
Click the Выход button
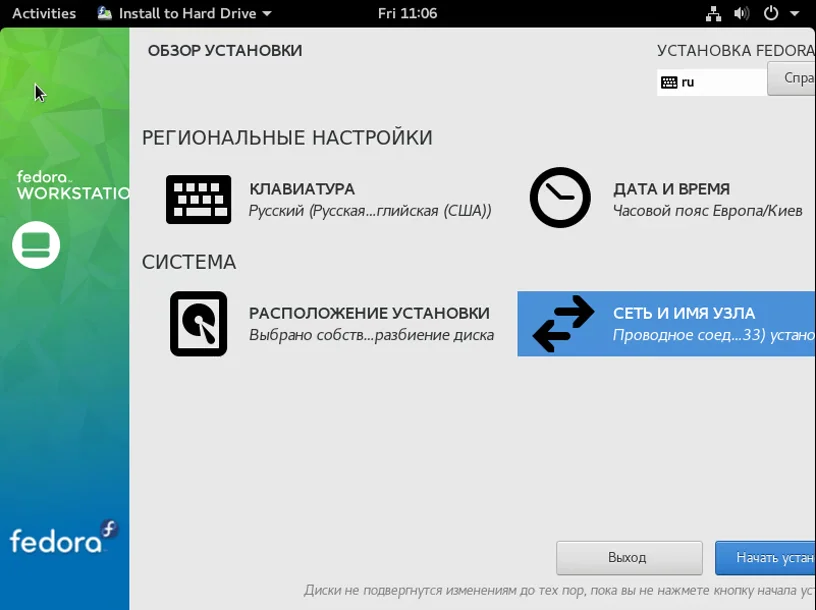click(629, 558)
